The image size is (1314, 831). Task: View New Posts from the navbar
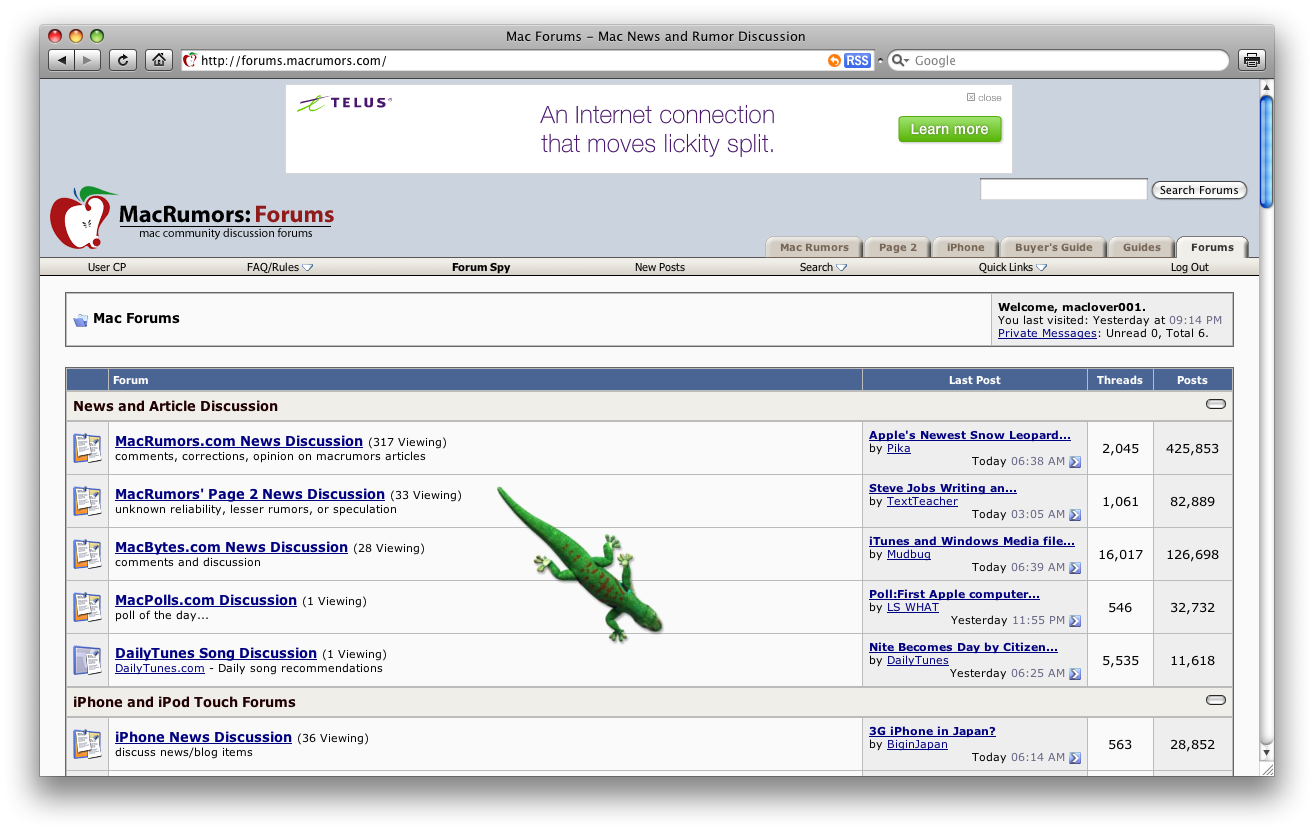click(660, 267)
